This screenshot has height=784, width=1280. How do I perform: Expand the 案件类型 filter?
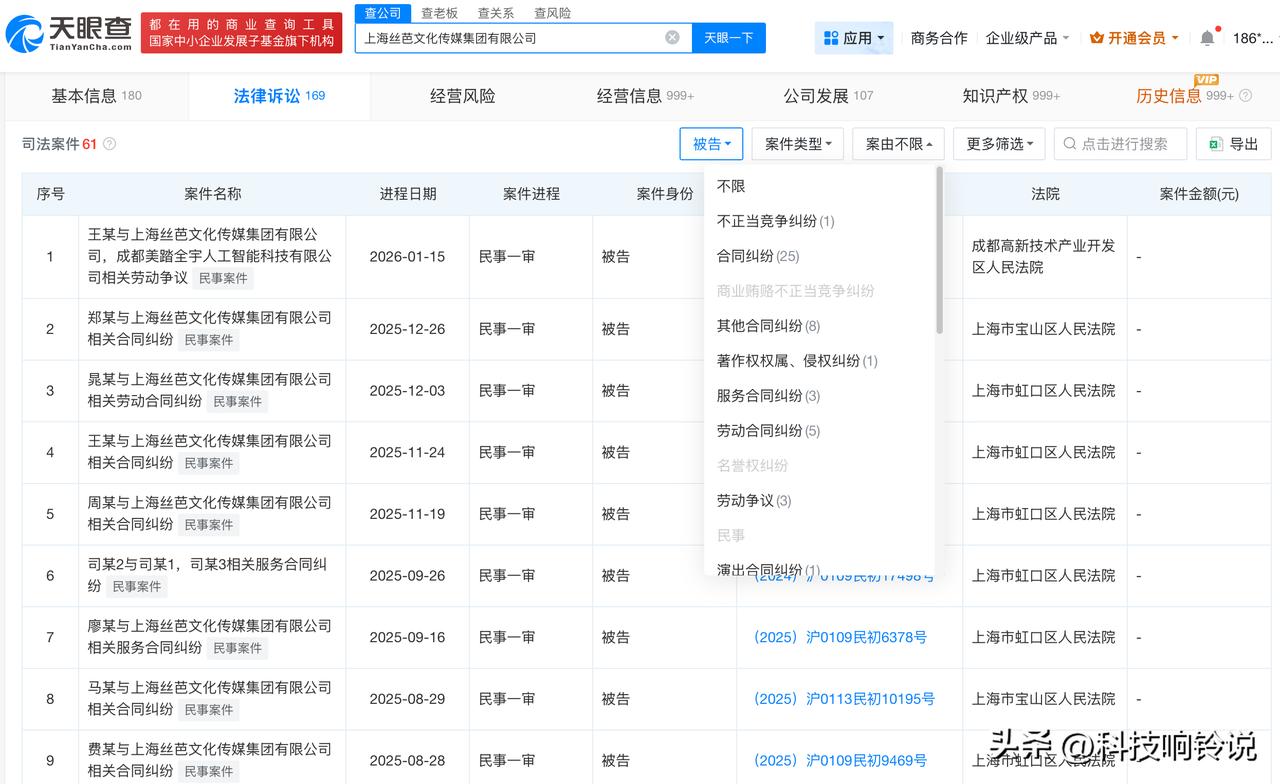click(798, 144)
